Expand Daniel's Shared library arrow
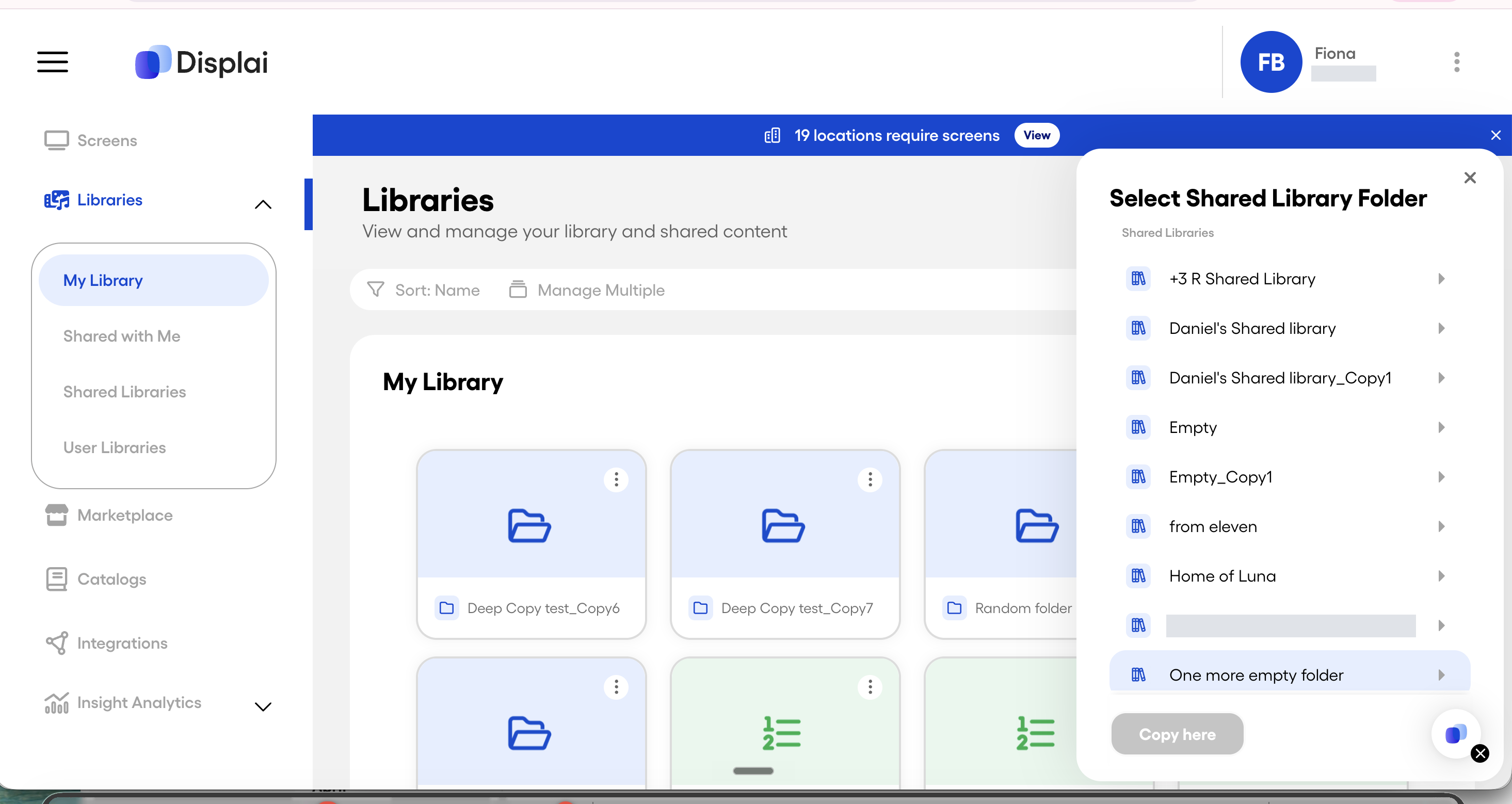1512x804 pixels. click(1442, 328)
